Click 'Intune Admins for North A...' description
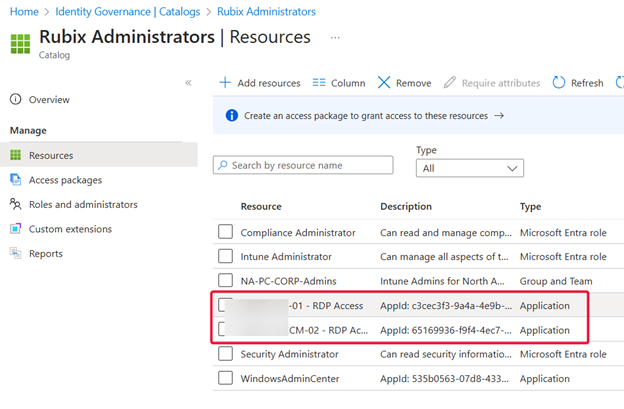This screenshot has width=624, height=409. (x=442, y=281)
